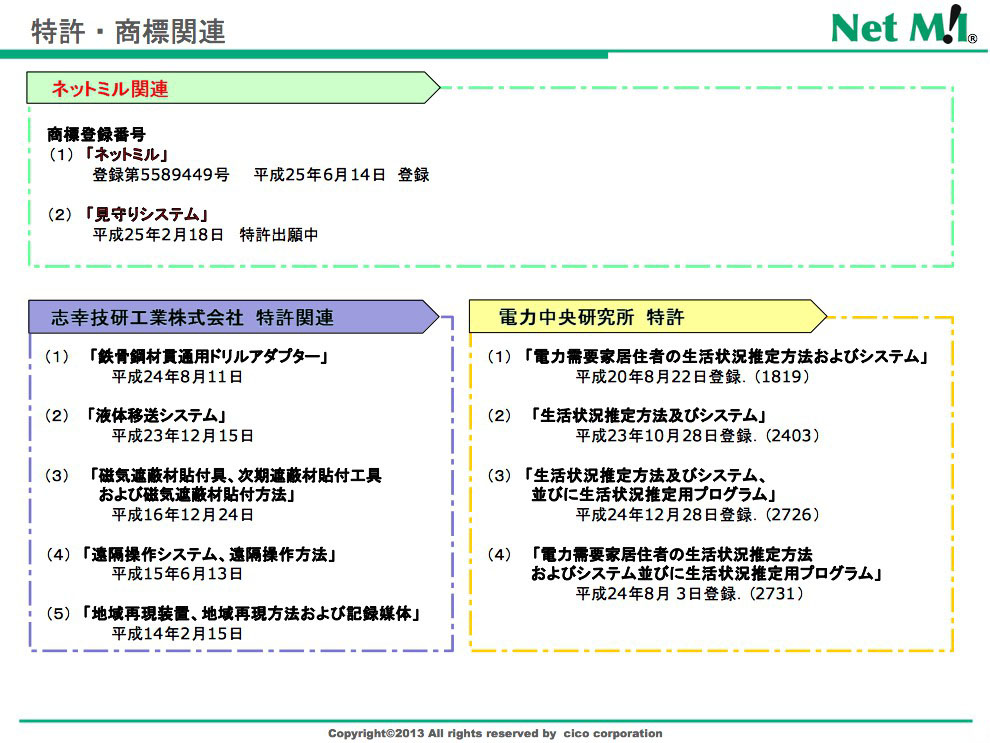Click the date 平成14年2月15日

pyautogui.click(x=177, y=634)
